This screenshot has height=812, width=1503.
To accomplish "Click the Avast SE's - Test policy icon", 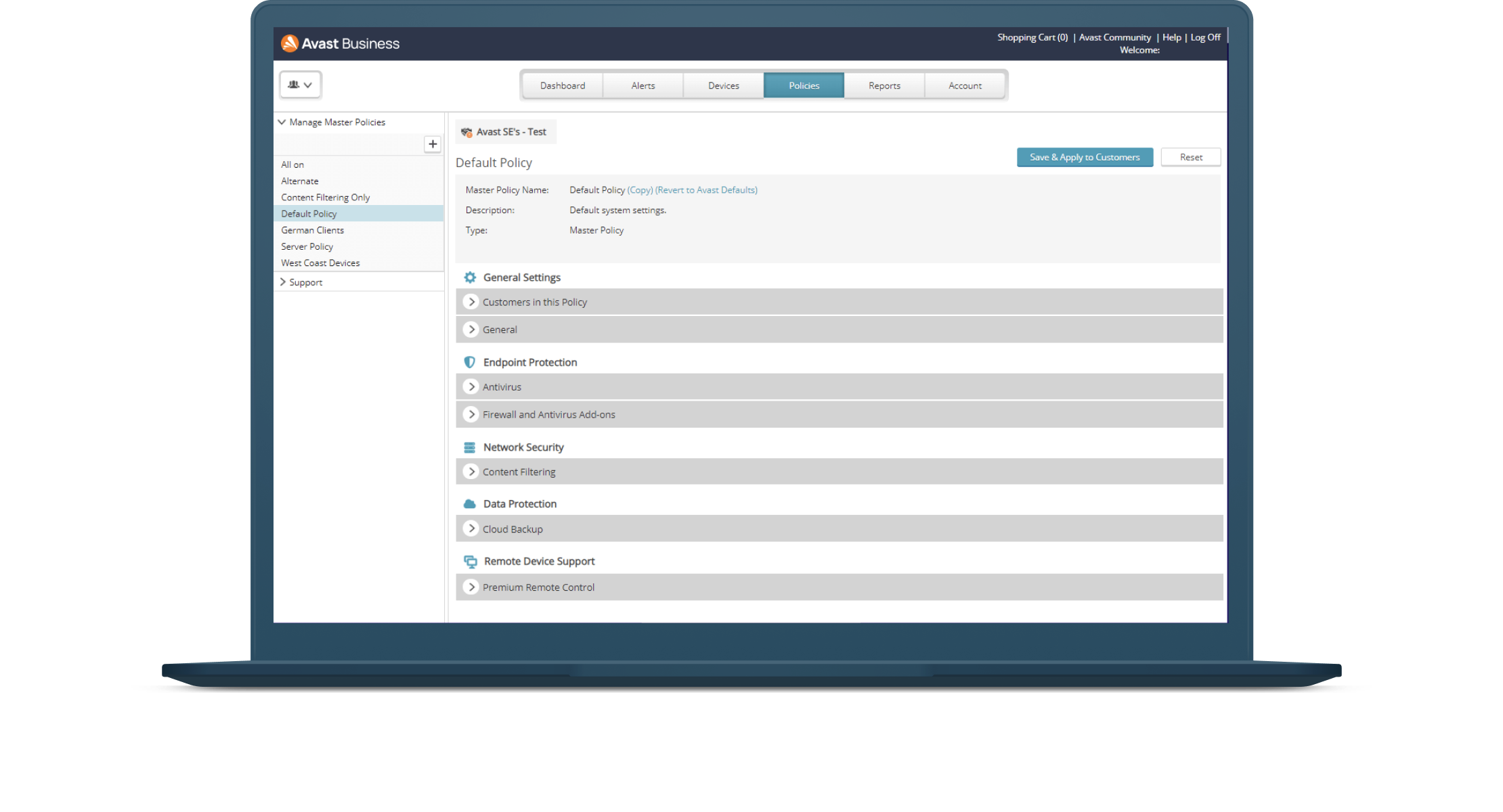I will [467, 131].
